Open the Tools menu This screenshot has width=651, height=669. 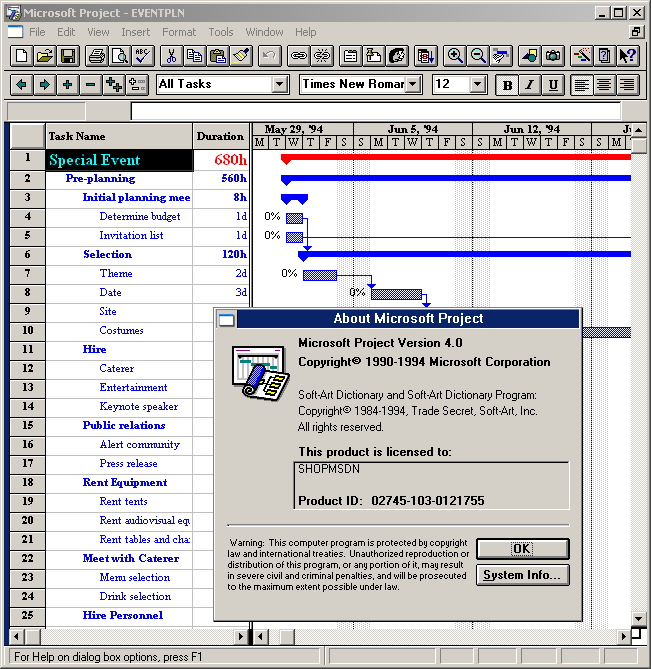click(x=221, y=32)
